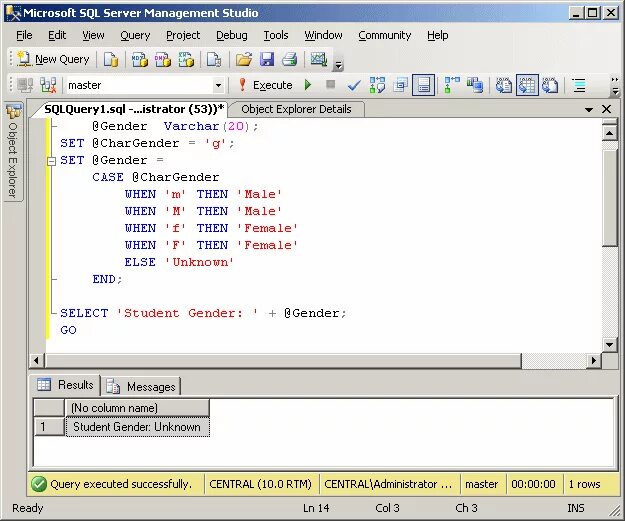Click the Change Connection icon
This screenshot has width=625, height=521.
pos(48,85)
